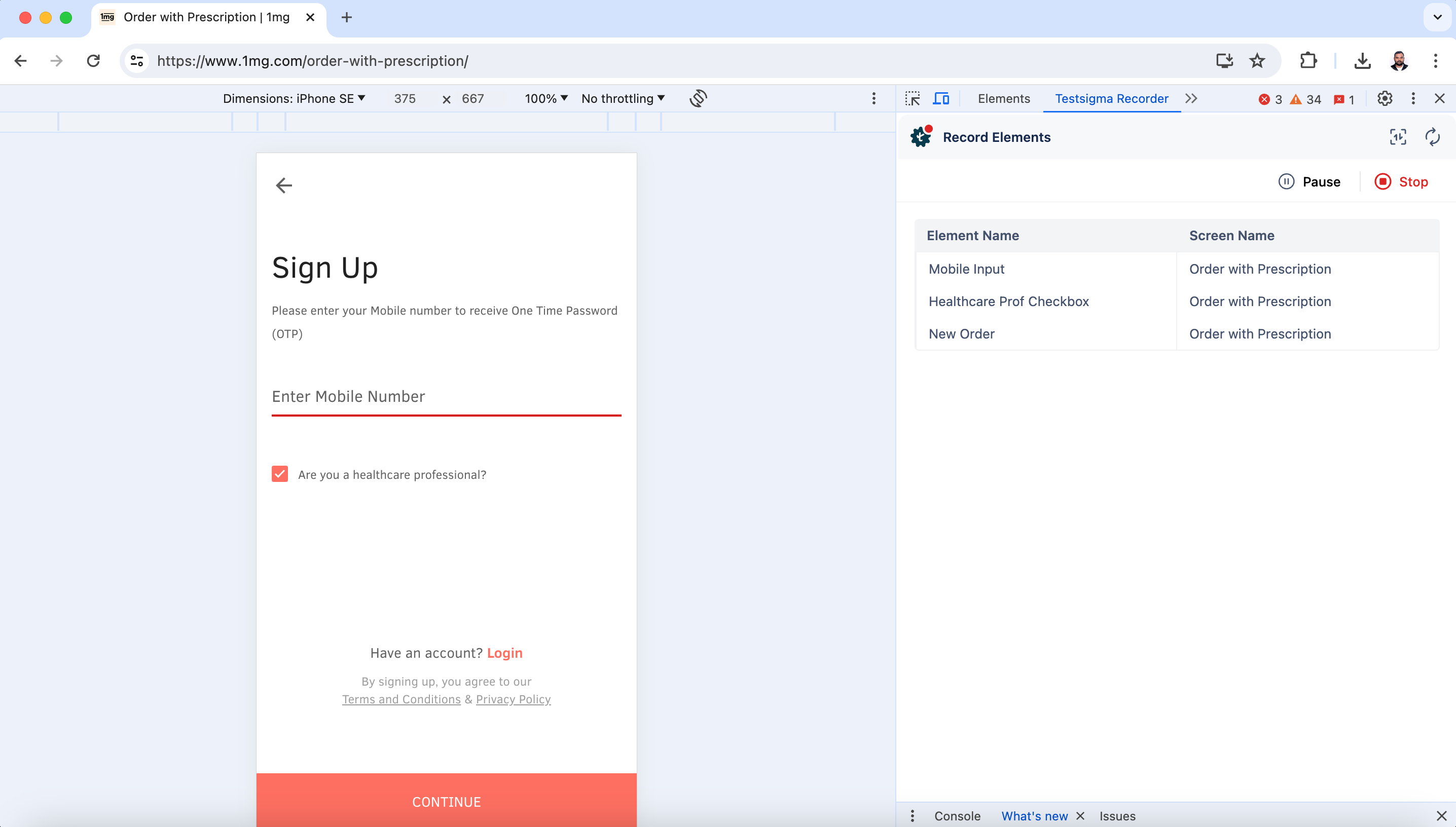Open DevTools customize three-dot menu
1456x827 pixels.
coord(1413,98)
